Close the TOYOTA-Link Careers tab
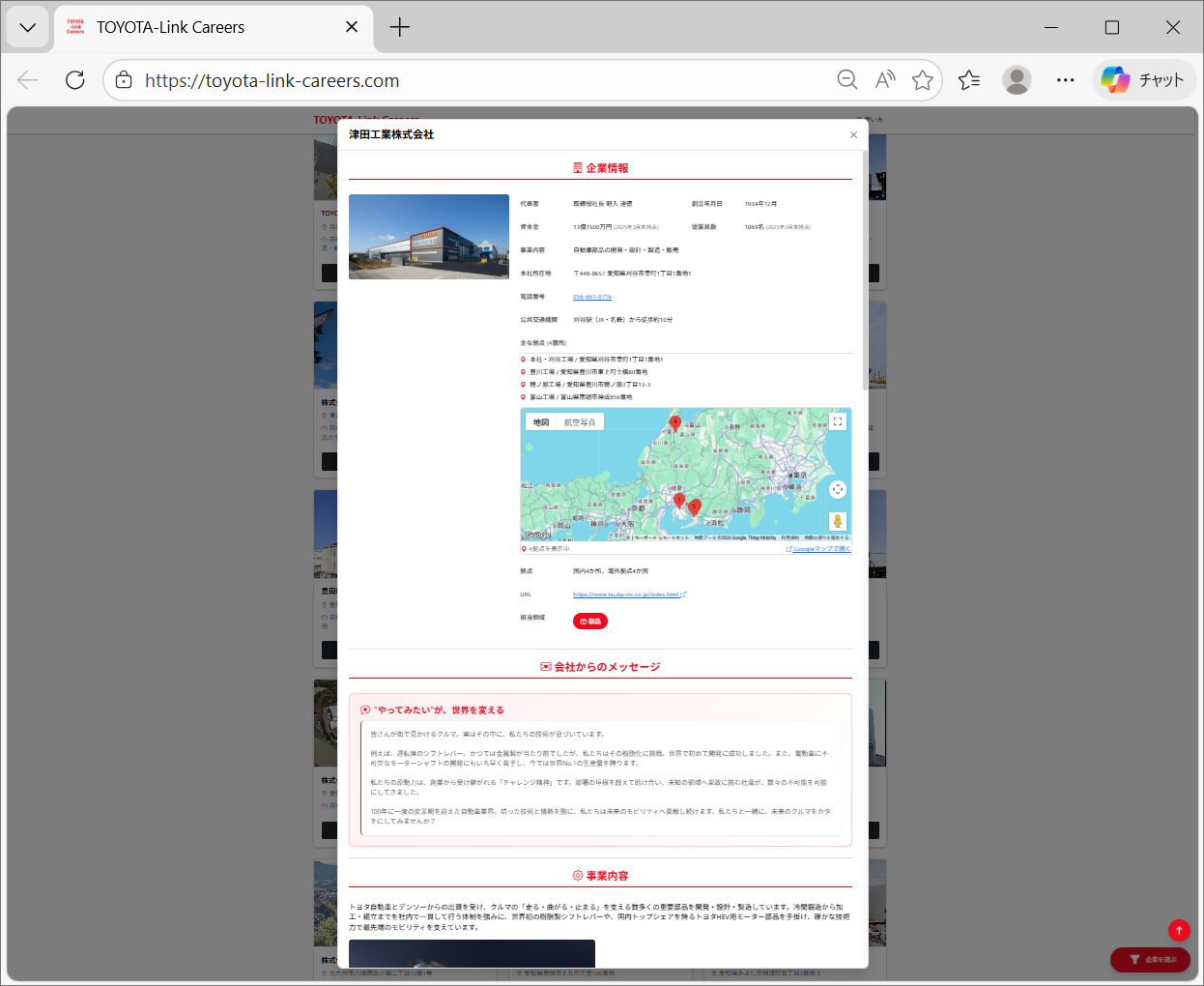 click(352, 27)
